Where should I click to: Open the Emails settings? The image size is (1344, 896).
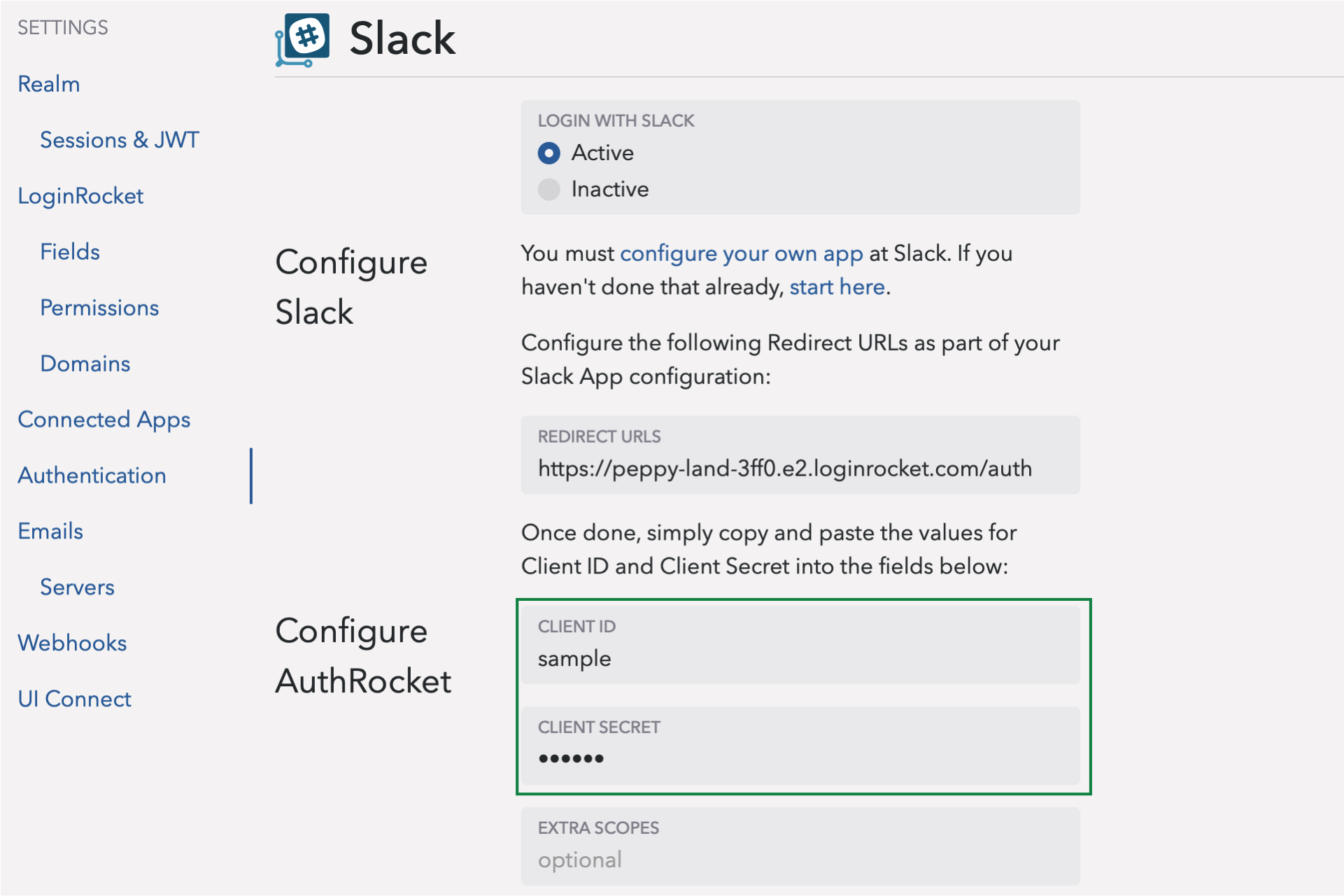(x=50, y=532)
